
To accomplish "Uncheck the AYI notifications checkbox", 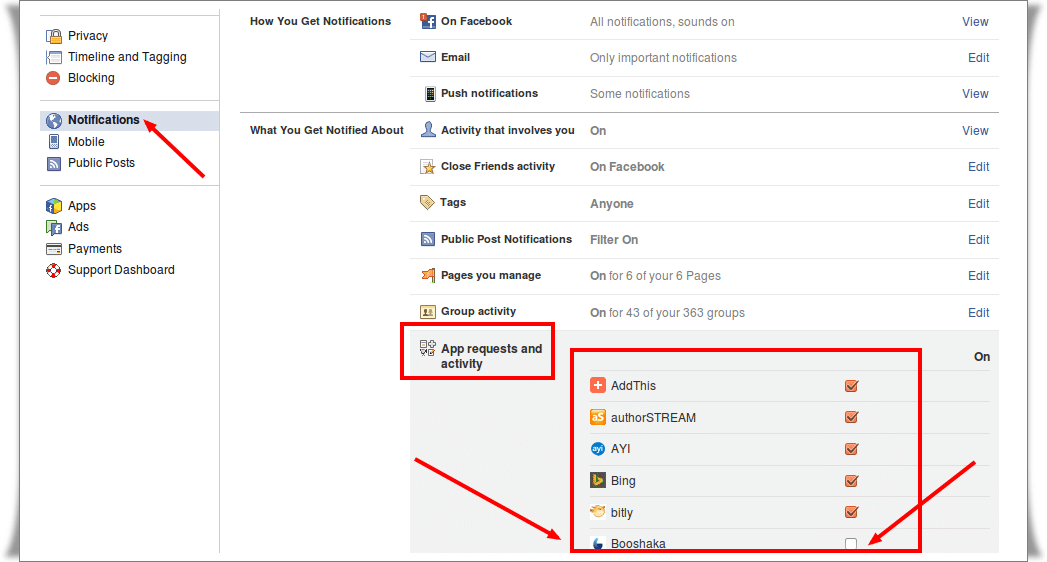I will [851, 449].
